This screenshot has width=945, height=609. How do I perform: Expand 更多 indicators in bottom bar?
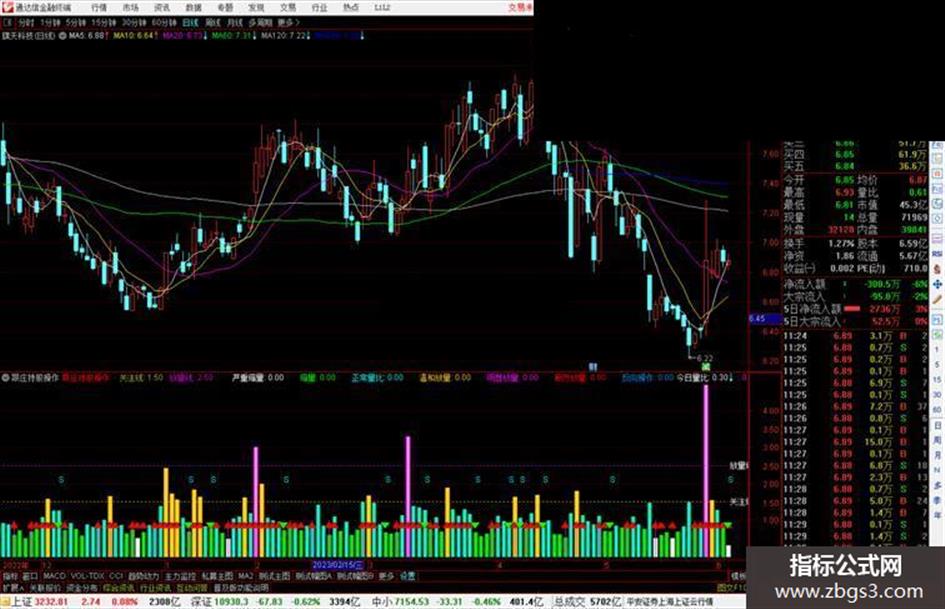coord(387,576)
